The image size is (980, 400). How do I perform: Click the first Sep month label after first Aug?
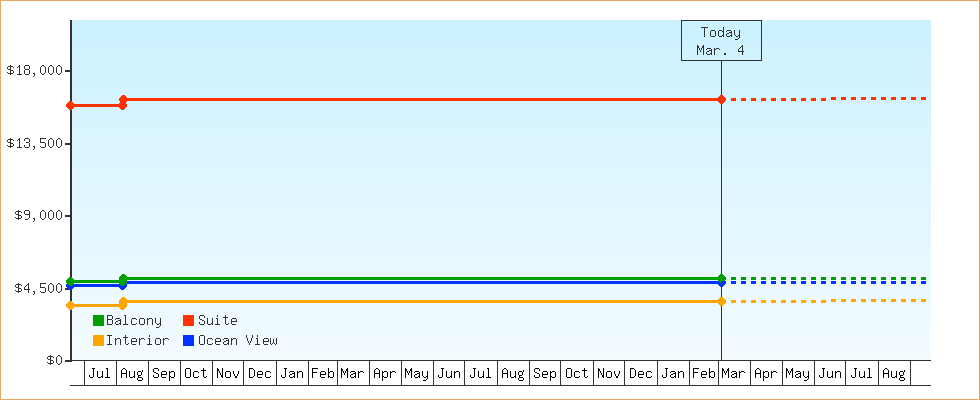(x=164, y=374)
